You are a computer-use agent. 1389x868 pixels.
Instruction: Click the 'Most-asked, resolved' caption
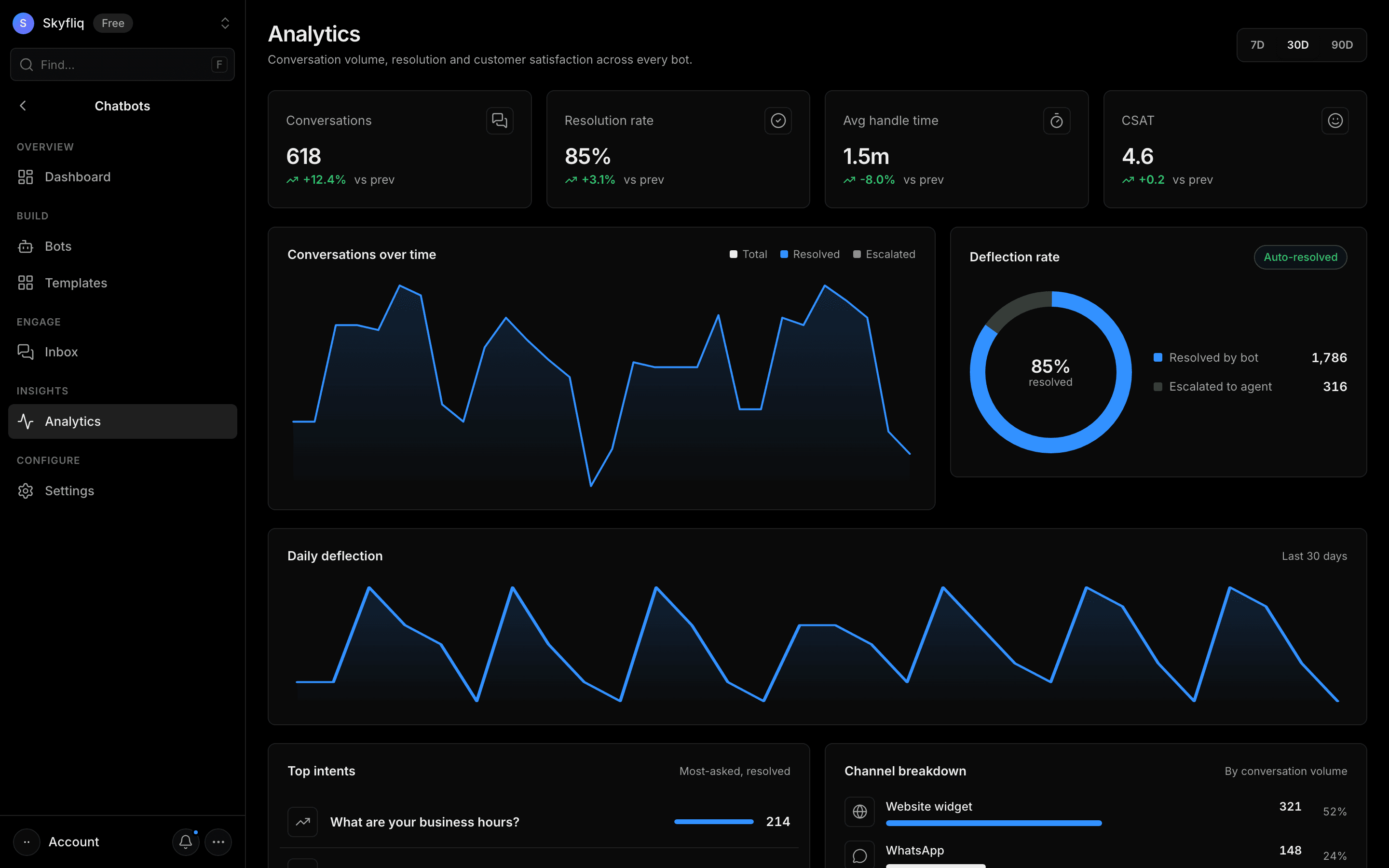pos(735,771)
